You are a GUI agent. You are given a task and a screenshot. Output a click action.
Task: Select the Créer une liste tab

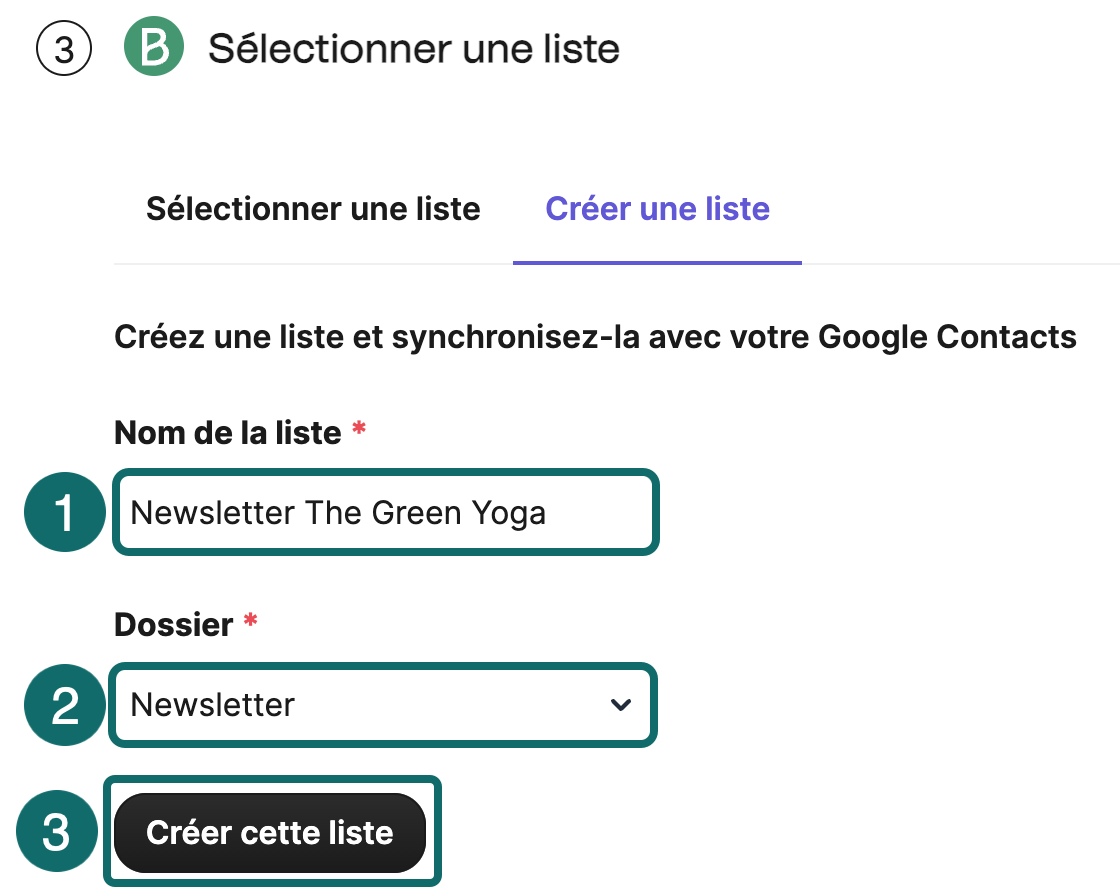pos(657,209)
